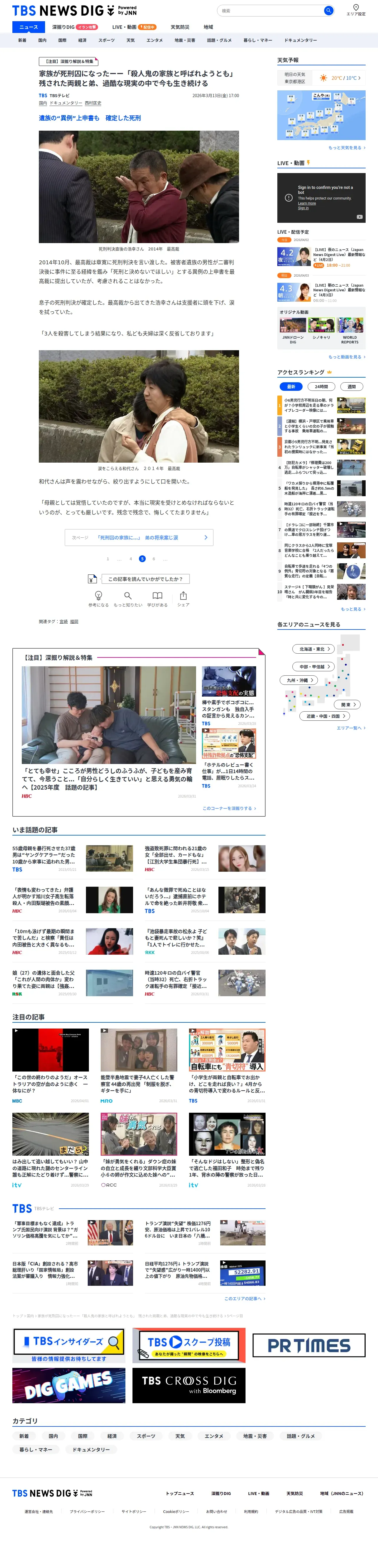Viewport: 378px width, 1568px height.
Task: Open the WORLD REPORTS video thumbnail
Action: point(351,325)
